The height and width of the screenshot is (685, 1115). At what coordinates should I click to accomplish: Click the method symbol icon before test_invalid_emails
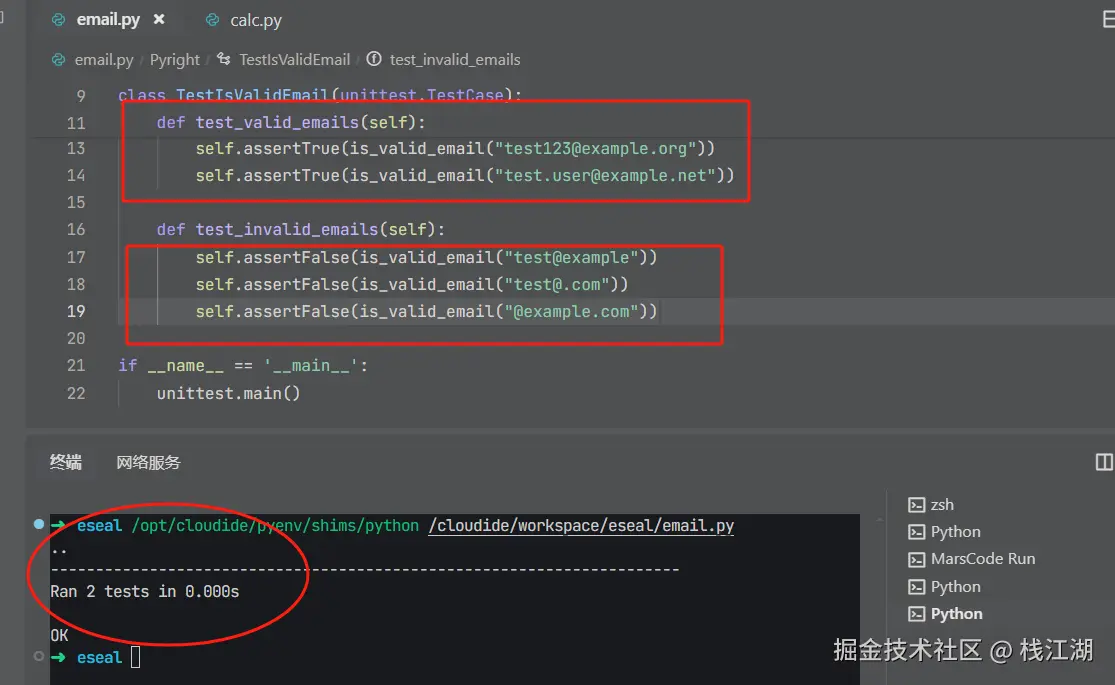[374, 59]
